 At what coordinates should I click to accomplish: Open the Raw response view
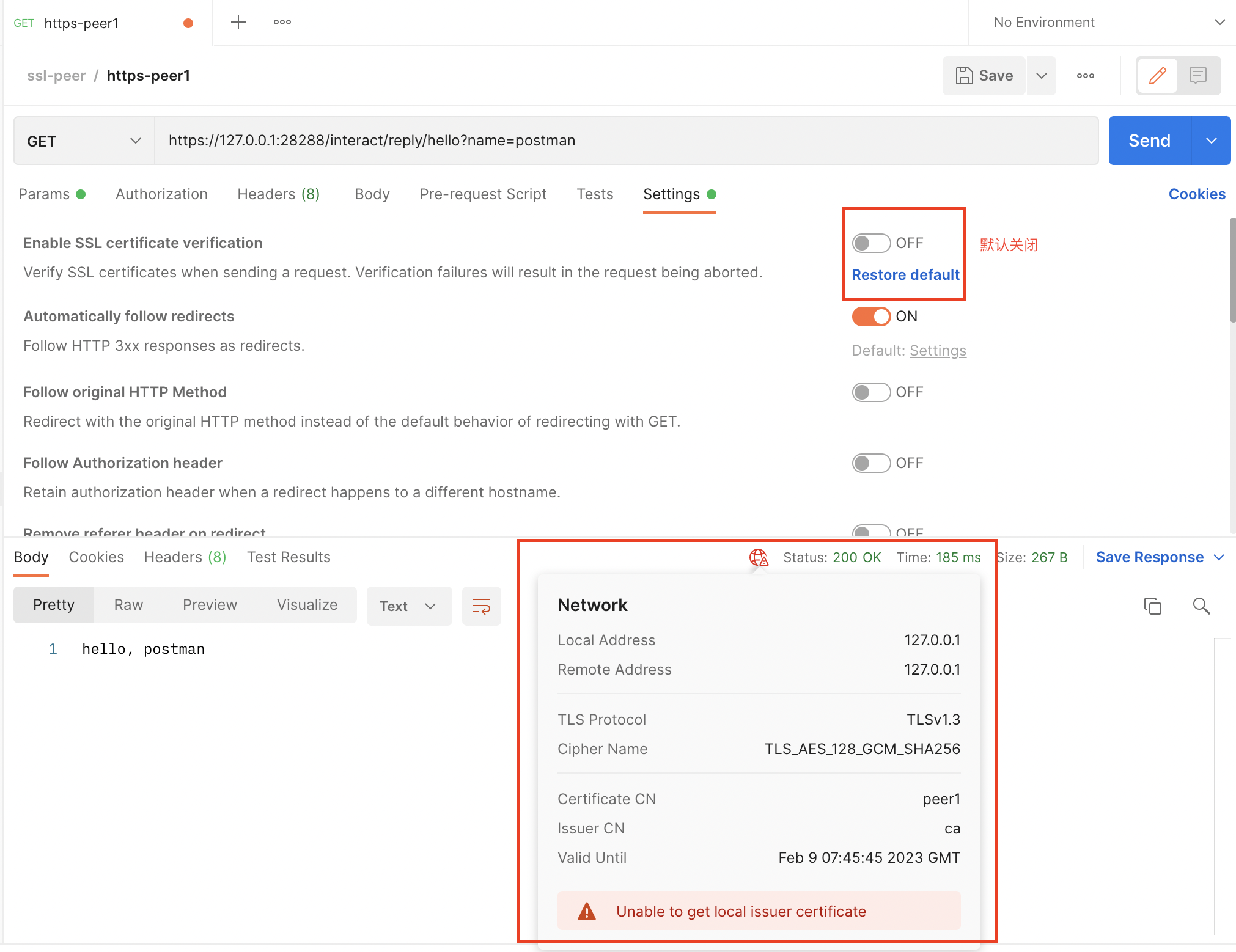click(x=128, y=604)
